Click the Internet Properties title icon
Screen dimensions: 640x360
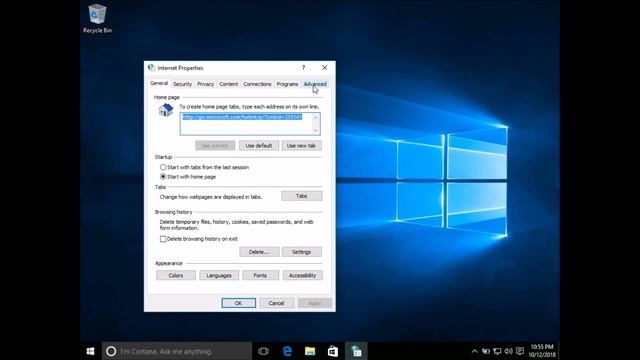pos(151,68)
